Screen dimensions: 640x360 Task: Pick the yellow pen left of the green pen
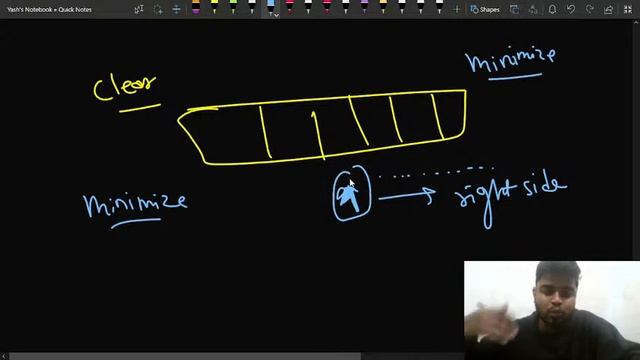click(214, 7)
